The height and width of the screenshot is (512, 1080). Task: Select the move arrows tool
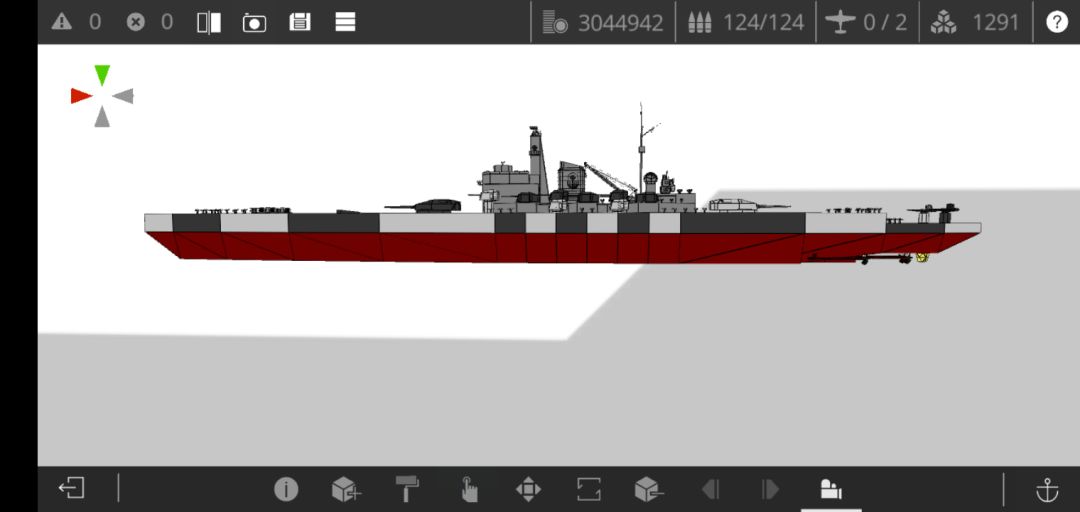pyautogui.click(x=528, y=489)
